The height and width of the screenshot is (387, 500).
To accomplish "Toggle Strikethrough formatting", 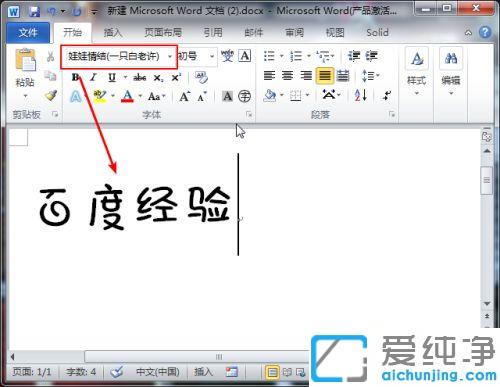I will (x=140, y=78).
